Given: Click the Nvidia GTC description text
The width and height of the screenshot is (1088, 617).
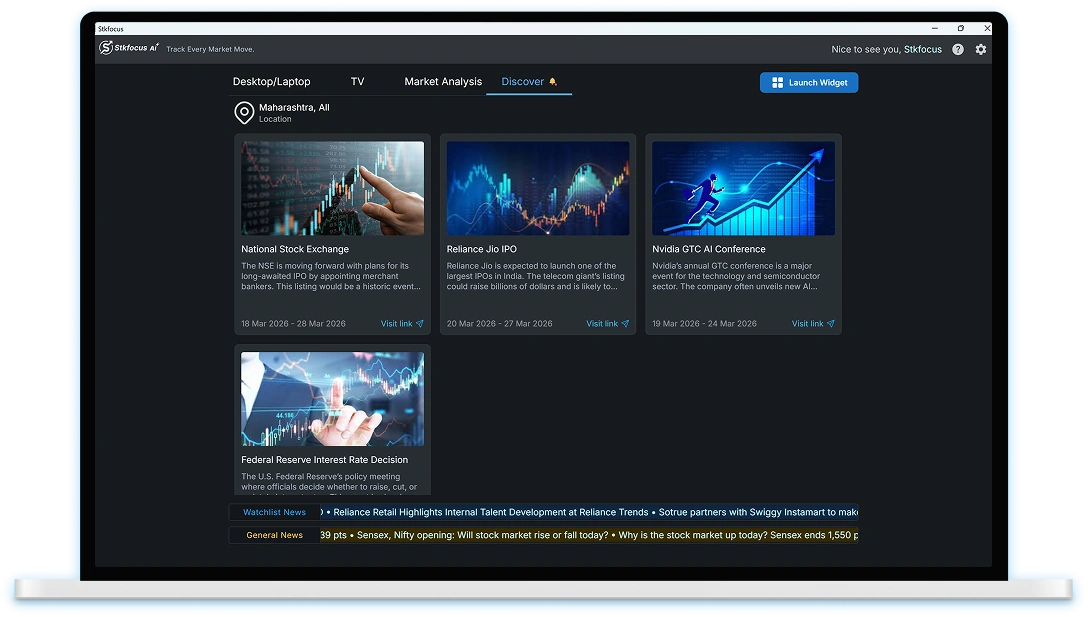Looking at the screenshot, I should pyautogui.click(x=736, y=276).
